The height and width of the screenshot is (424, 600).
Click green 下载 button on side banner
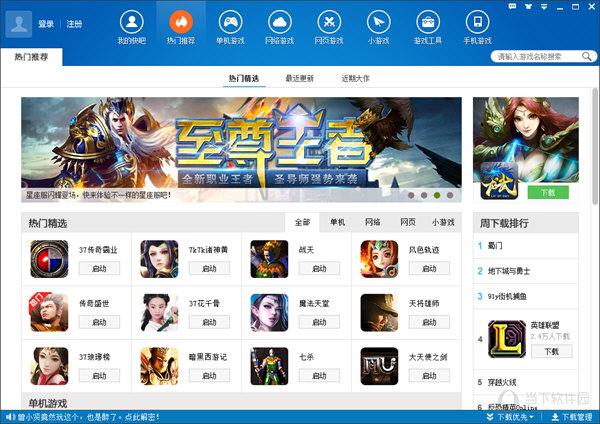point(548,192)
